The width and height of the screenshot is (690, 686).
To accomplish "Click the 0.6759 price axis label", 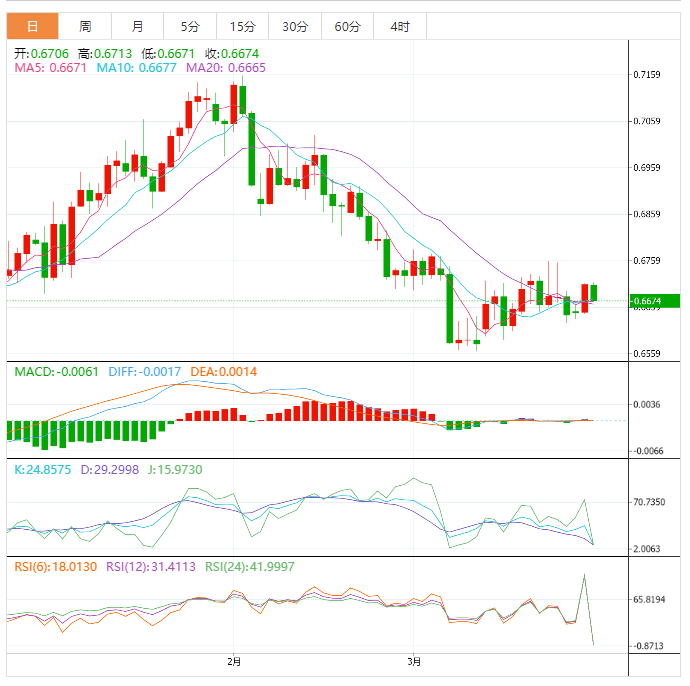I will click(647, 260).
